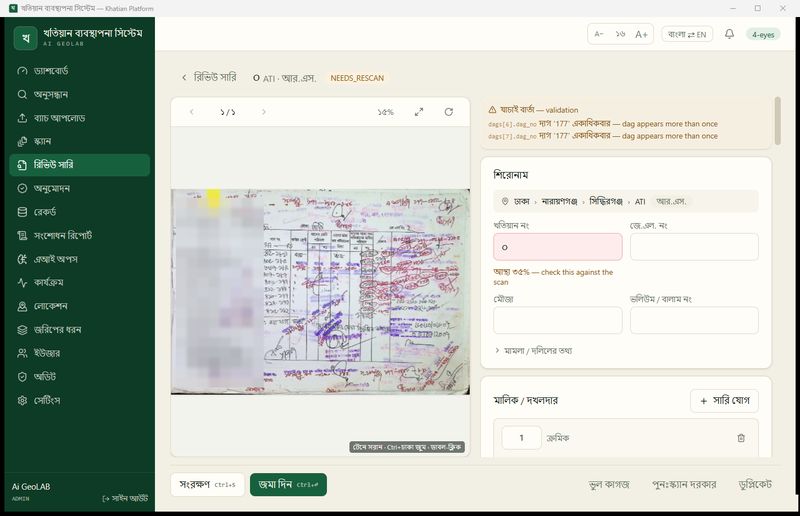Click the ইউজার people icon
This screenshot has width=800, height=516.
[x=22, y=353]
